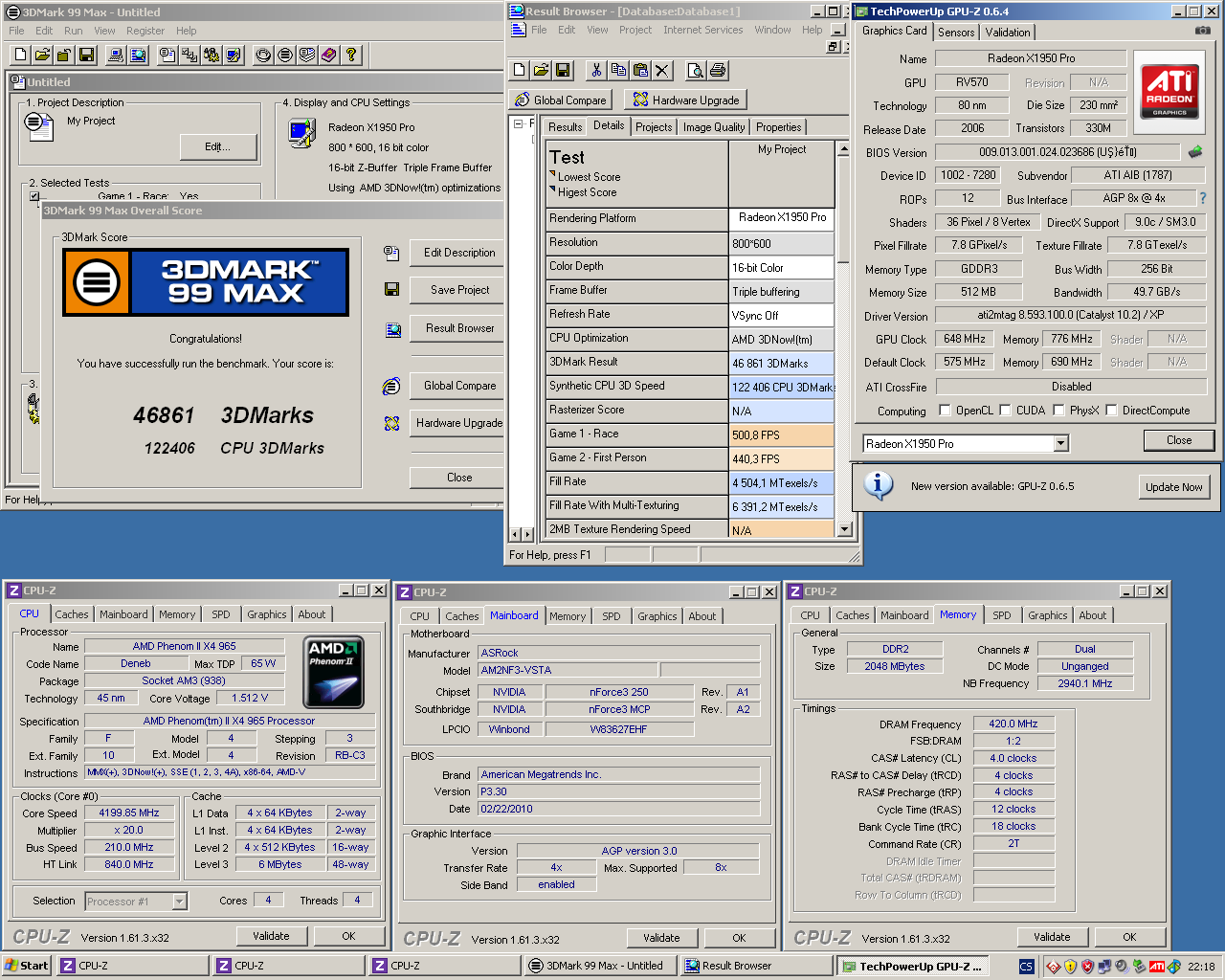Open the Run menu in 3DMark 99 Max

[73, 31]
